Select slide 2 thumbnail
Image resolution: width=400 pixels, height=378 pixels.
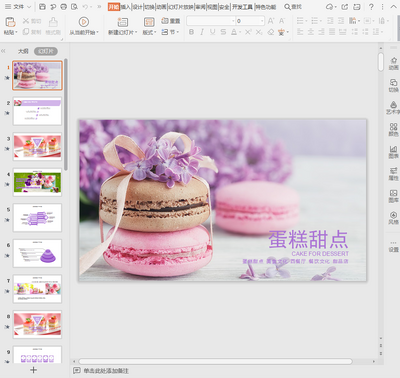coord(37,111)
